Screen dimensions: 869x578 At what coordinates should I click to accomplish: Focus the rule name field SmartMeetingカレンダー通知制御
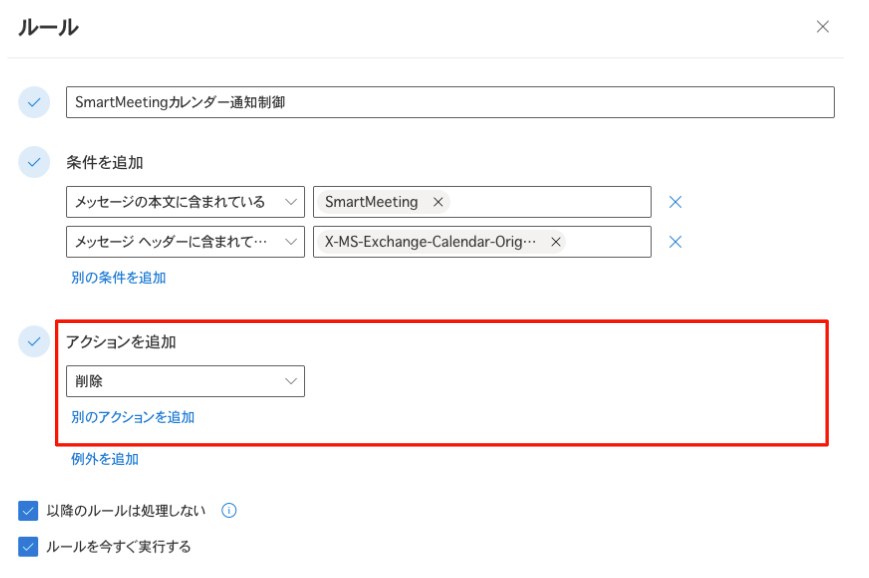450,103
